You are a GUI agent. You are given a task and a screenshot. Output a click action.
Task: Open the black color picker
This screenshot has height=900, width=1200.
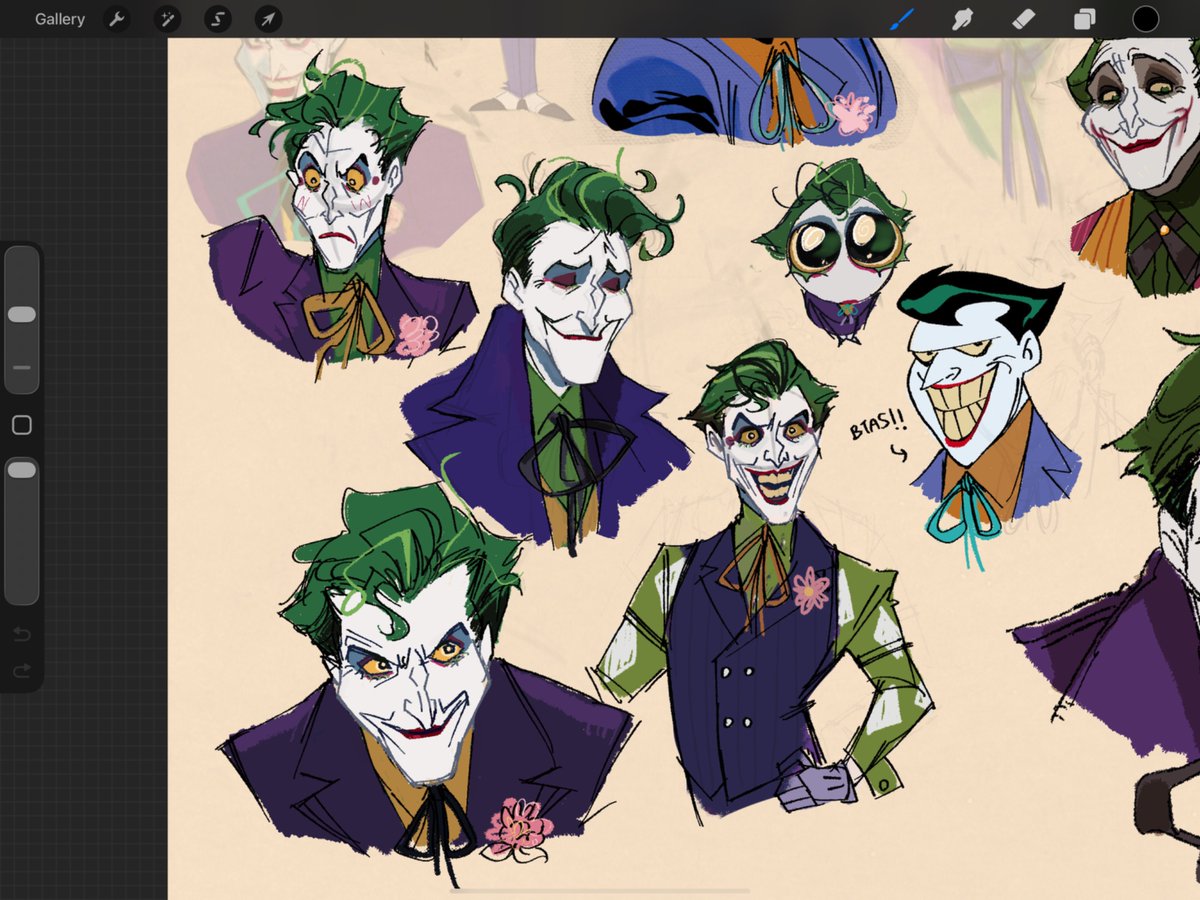(1145, 19)
